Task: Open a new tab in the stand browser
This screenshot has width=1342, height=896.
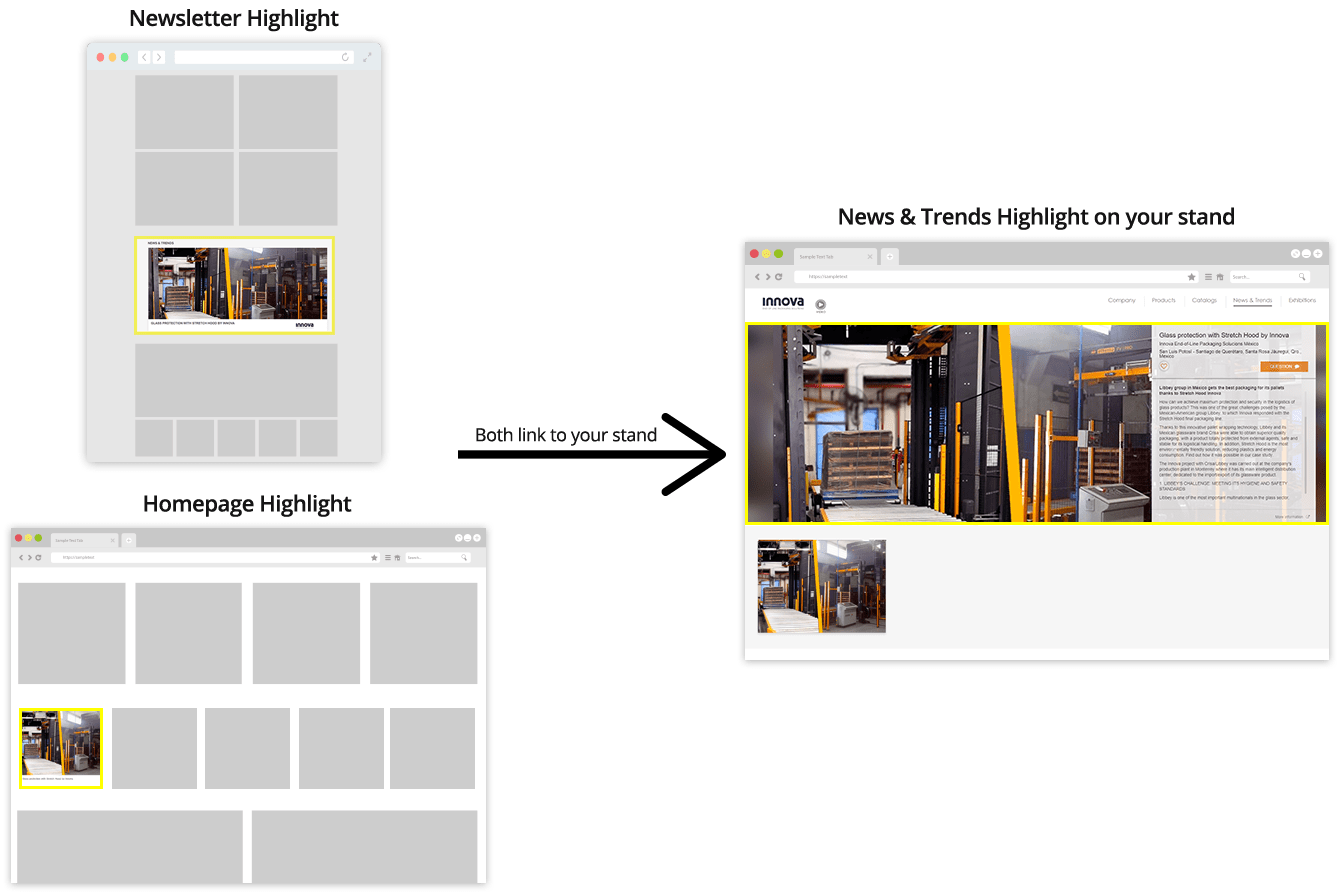Action: coord(889,257)
